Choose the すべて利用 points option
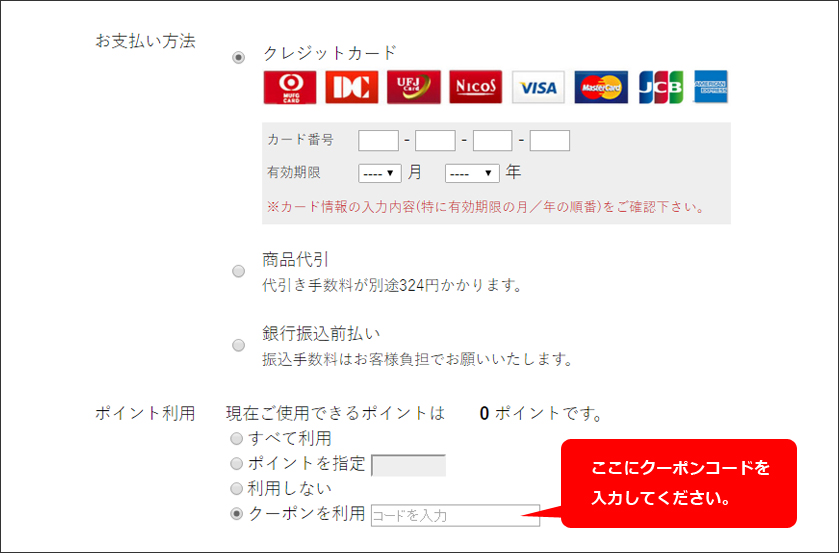Viewport: 839px width, 553px height. (x=236, y=439)
